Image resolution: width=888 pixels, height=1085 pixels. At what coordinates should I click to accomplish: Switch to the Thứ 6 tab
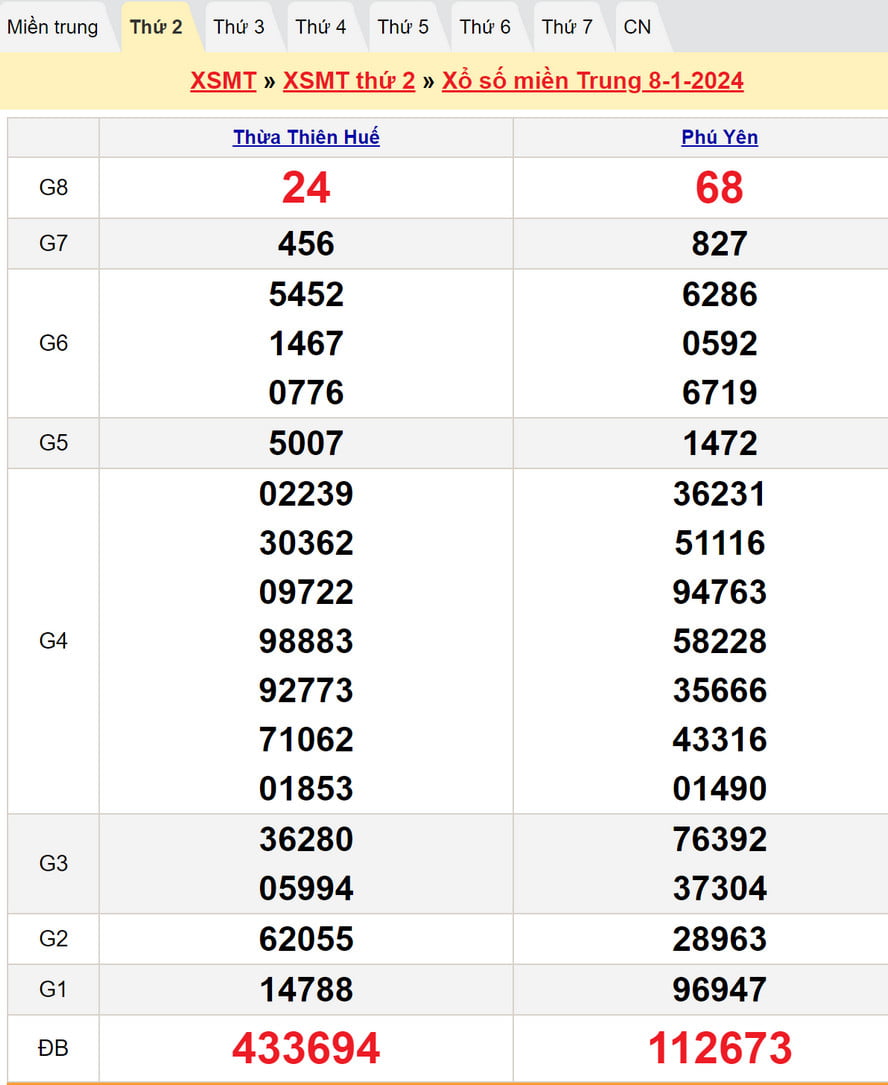click(485, 27)
